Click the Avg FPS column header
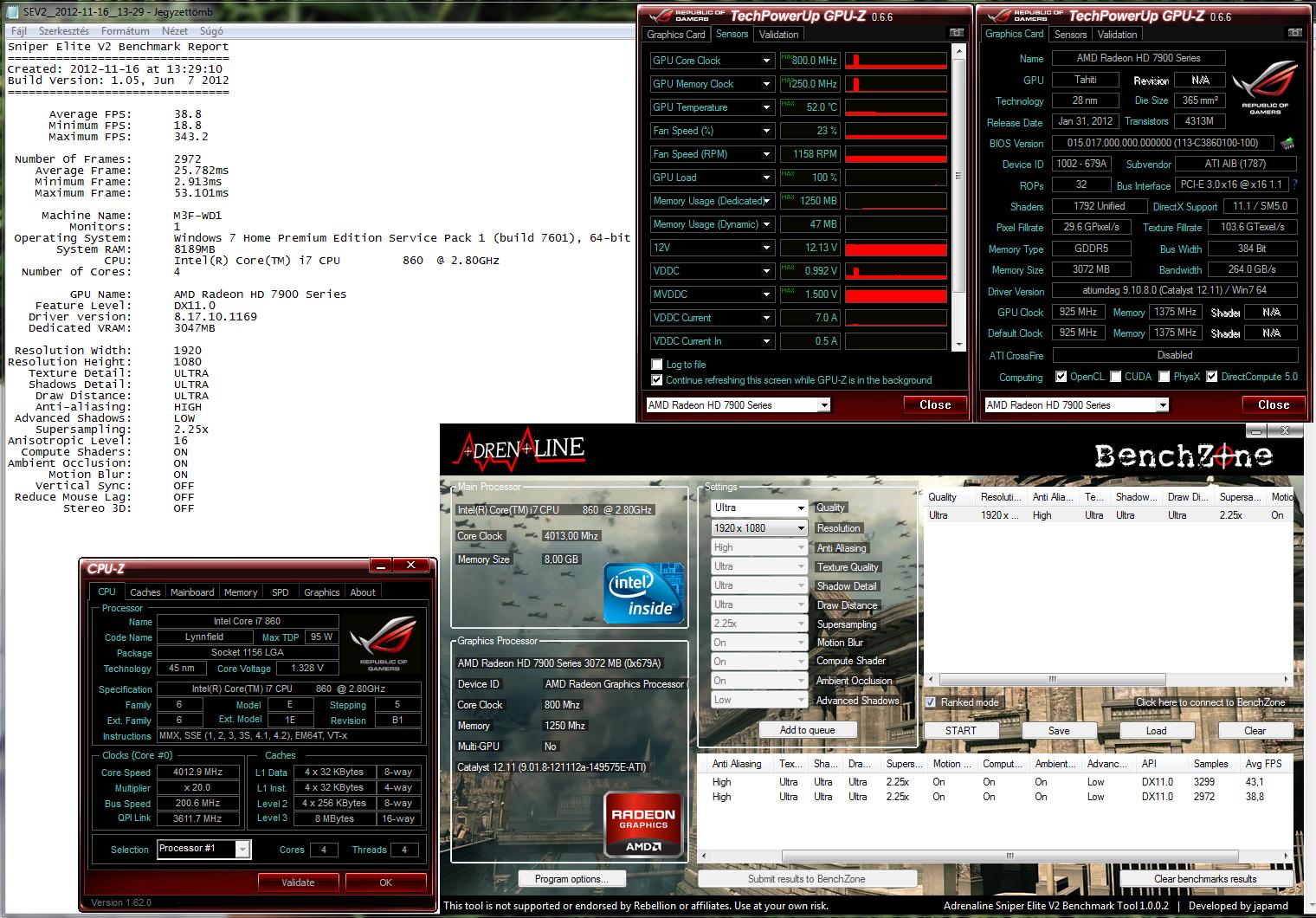 (x=1265, y=764)
